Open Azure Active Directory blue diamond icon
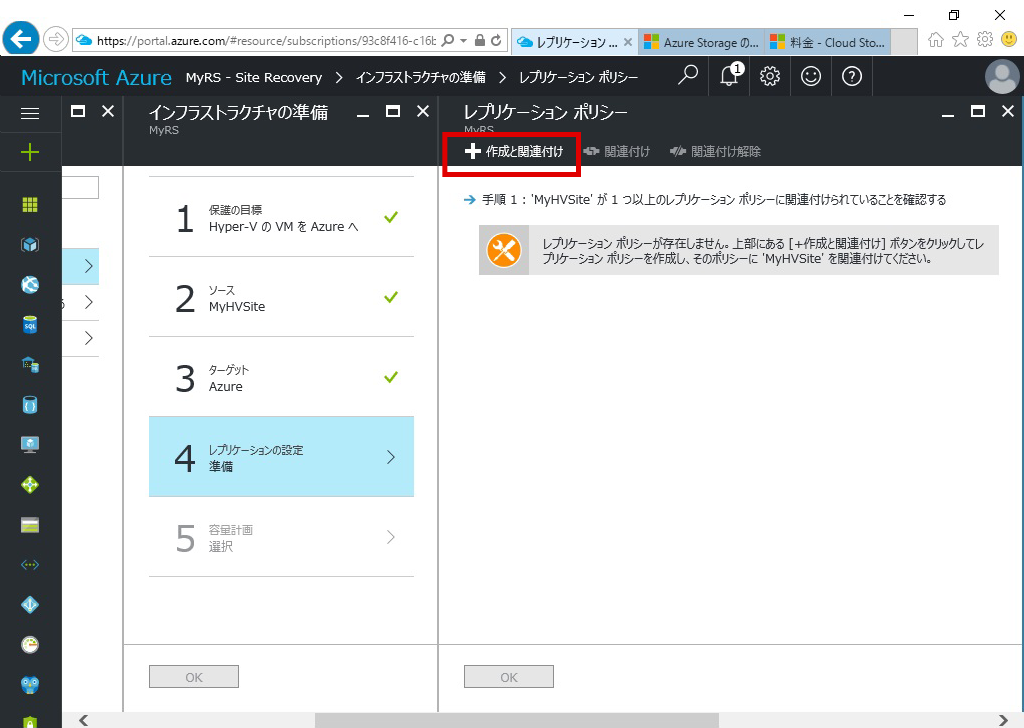The image size is (1024, 728). (x=30, y=605)
